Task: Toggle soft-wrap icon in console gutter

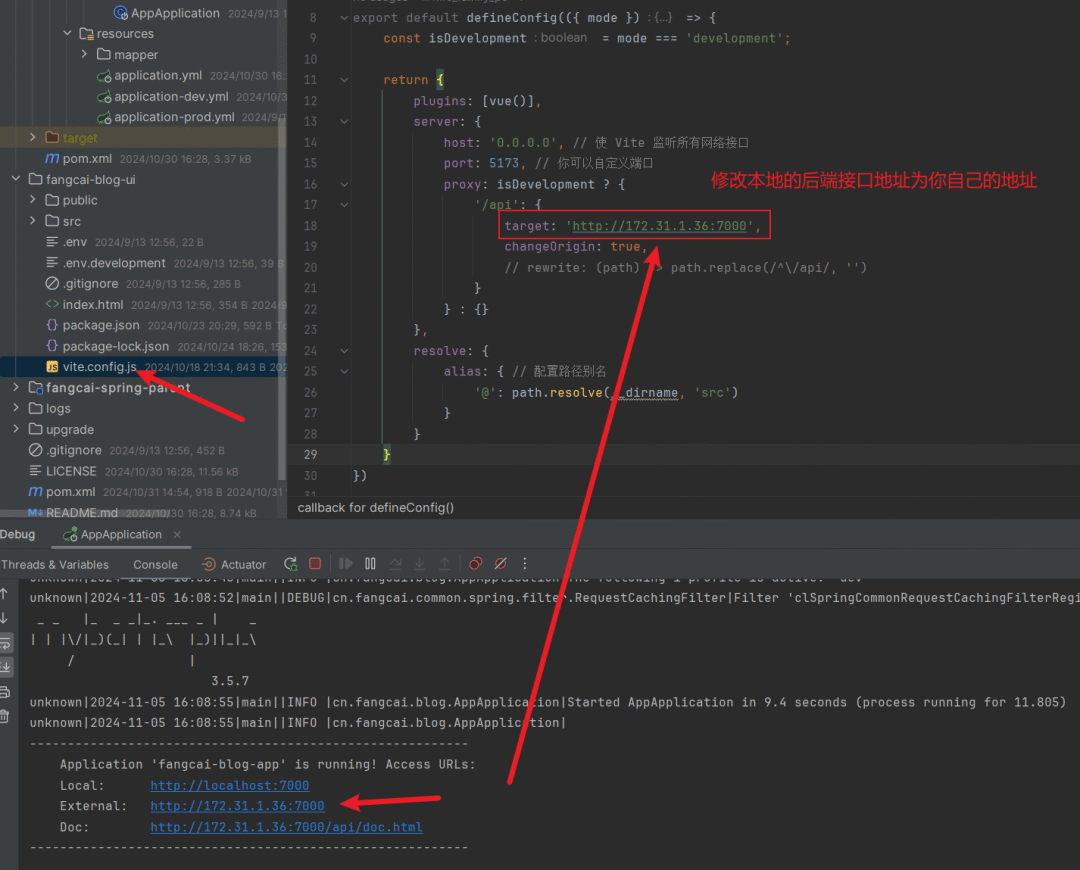Action: 5,643
